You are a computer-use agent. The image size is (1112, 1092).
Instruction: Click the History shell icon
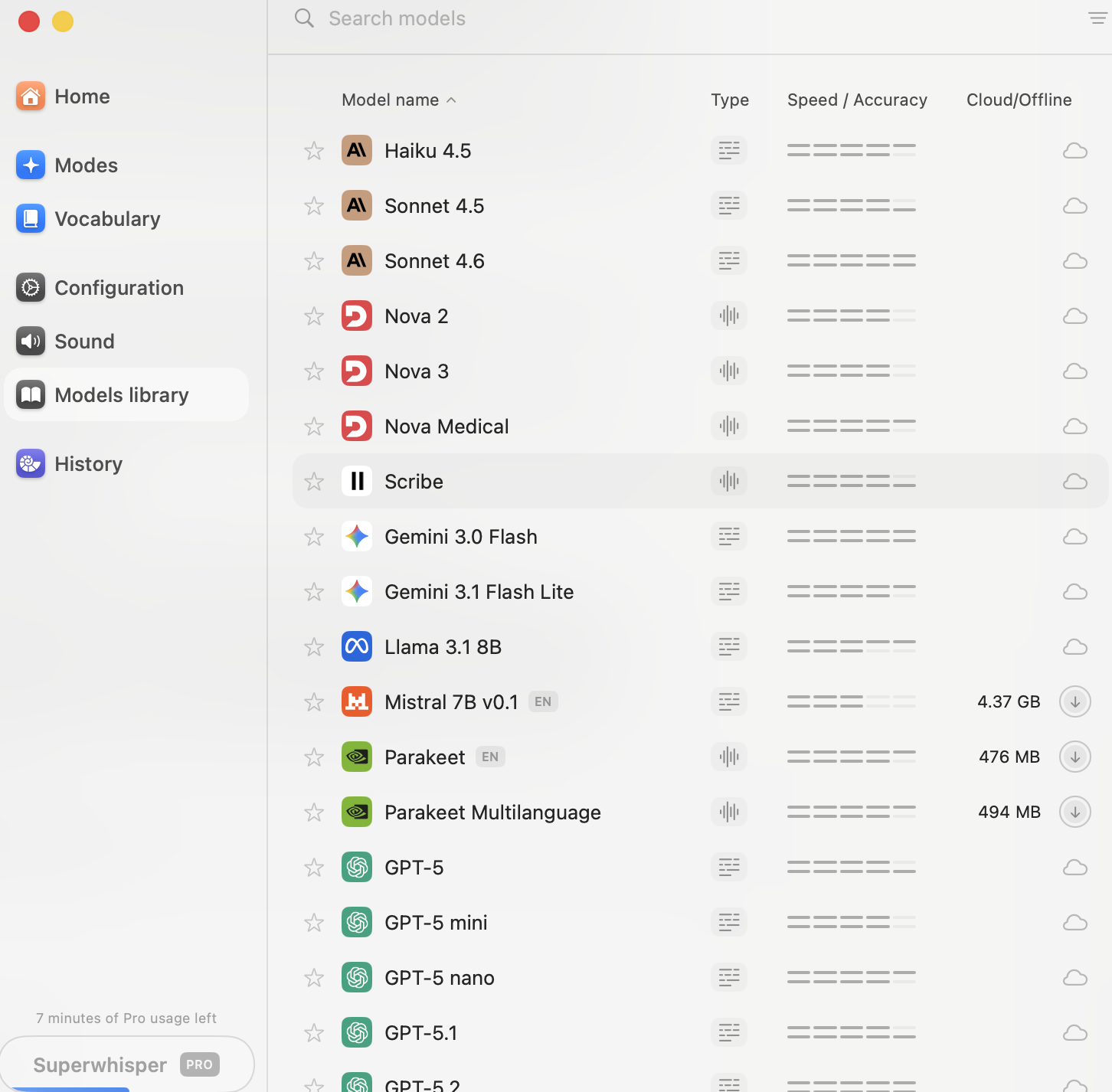[x=31, y=464]
